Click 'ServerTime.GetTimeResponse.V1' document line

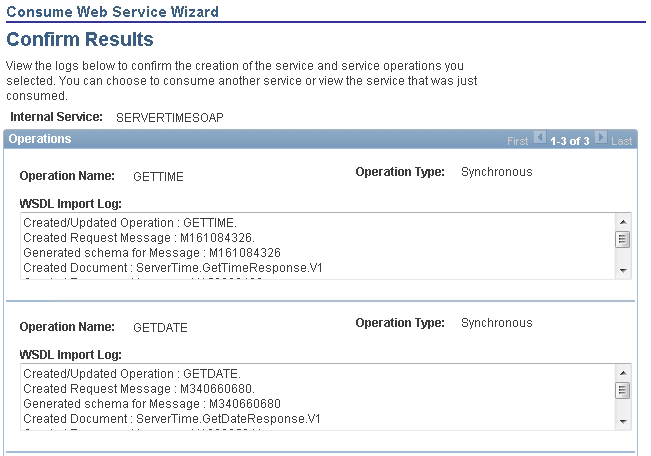(173, 268)
